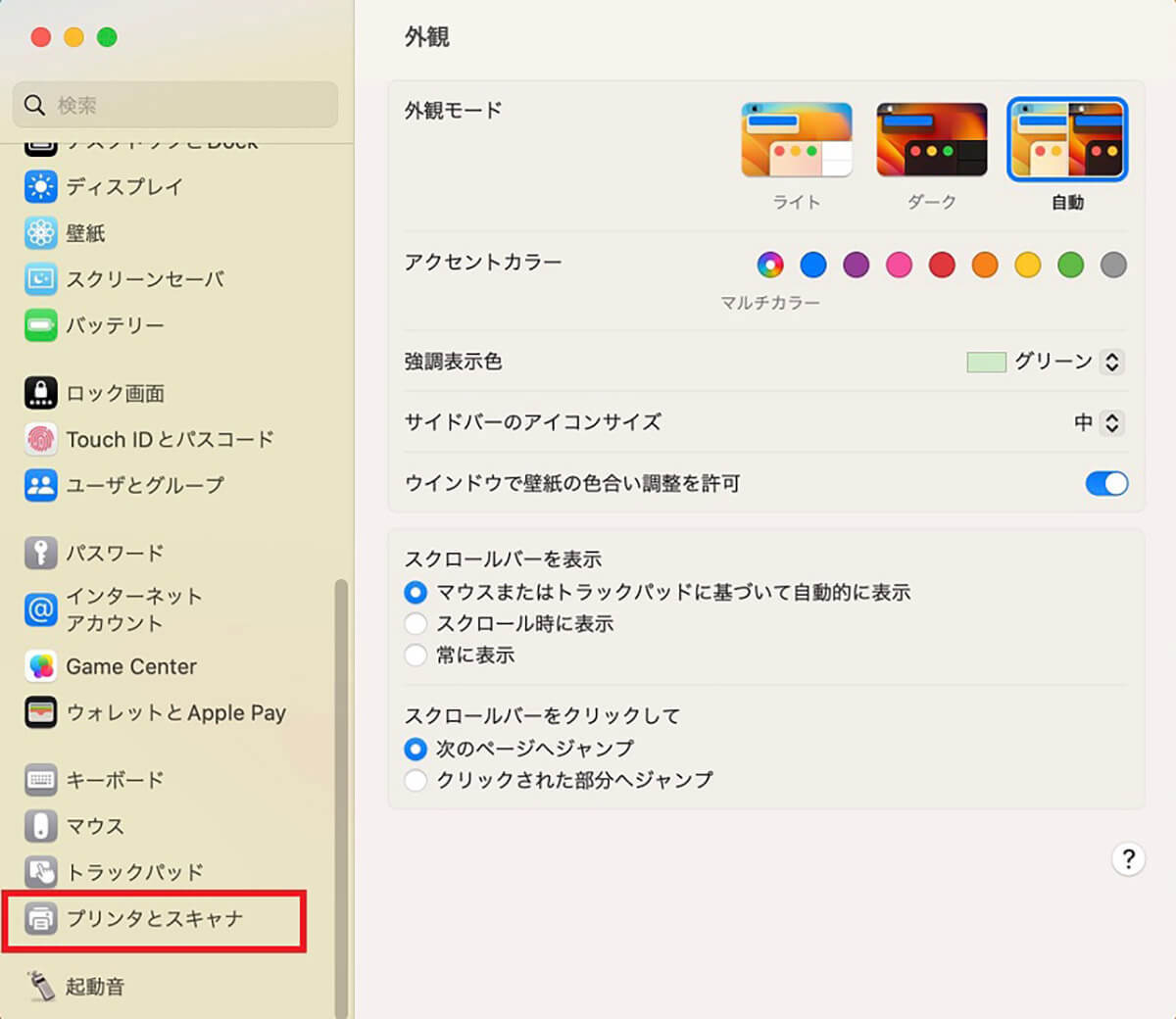Screen dimensions: 1176x1019
Task: Select 常に表示 radio button
Action: click(x=416, y=655)
